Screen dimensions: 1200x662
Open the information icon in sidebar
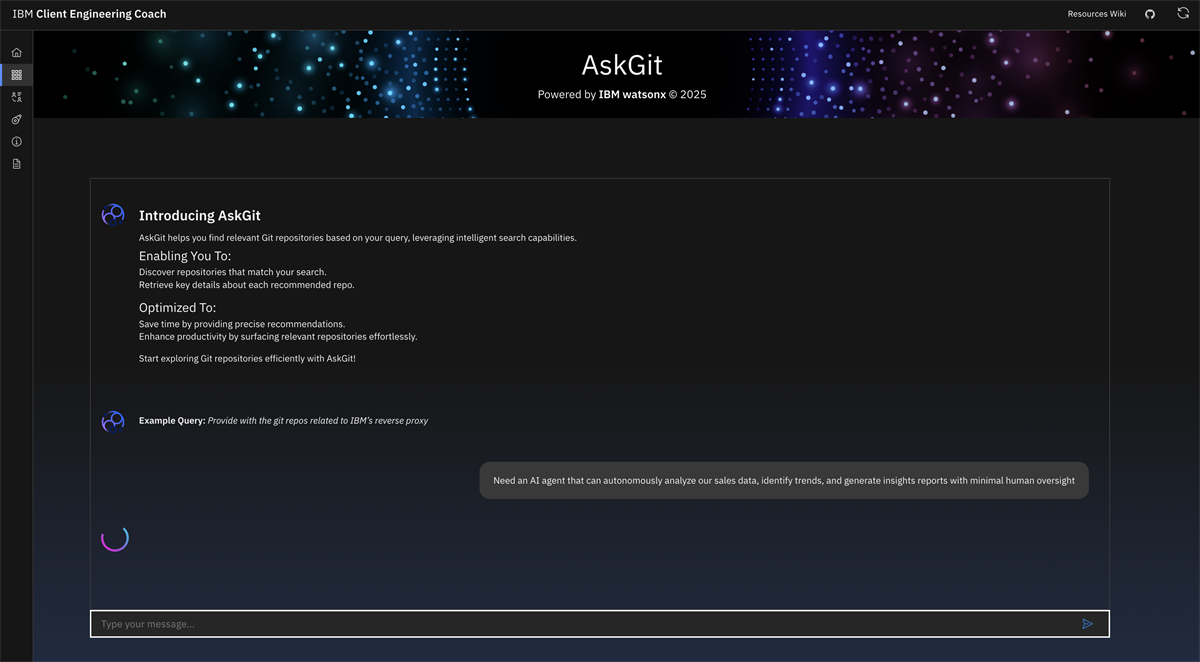pos(16,142)
